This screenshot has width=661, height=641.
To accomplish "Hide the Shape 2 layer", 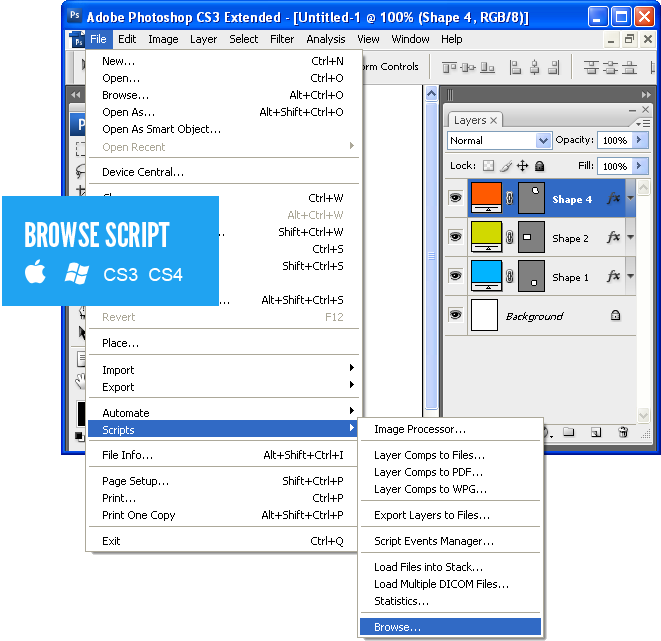I will coord(455,237).
